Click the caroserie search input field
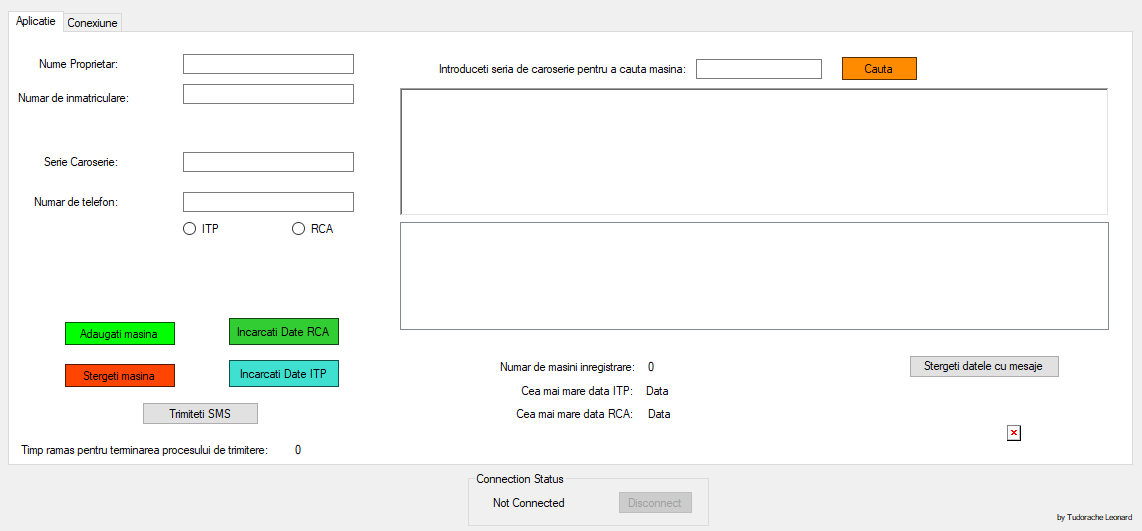Image resolution: width=1142 pixels, height=531 pixels. pos(758,69)
